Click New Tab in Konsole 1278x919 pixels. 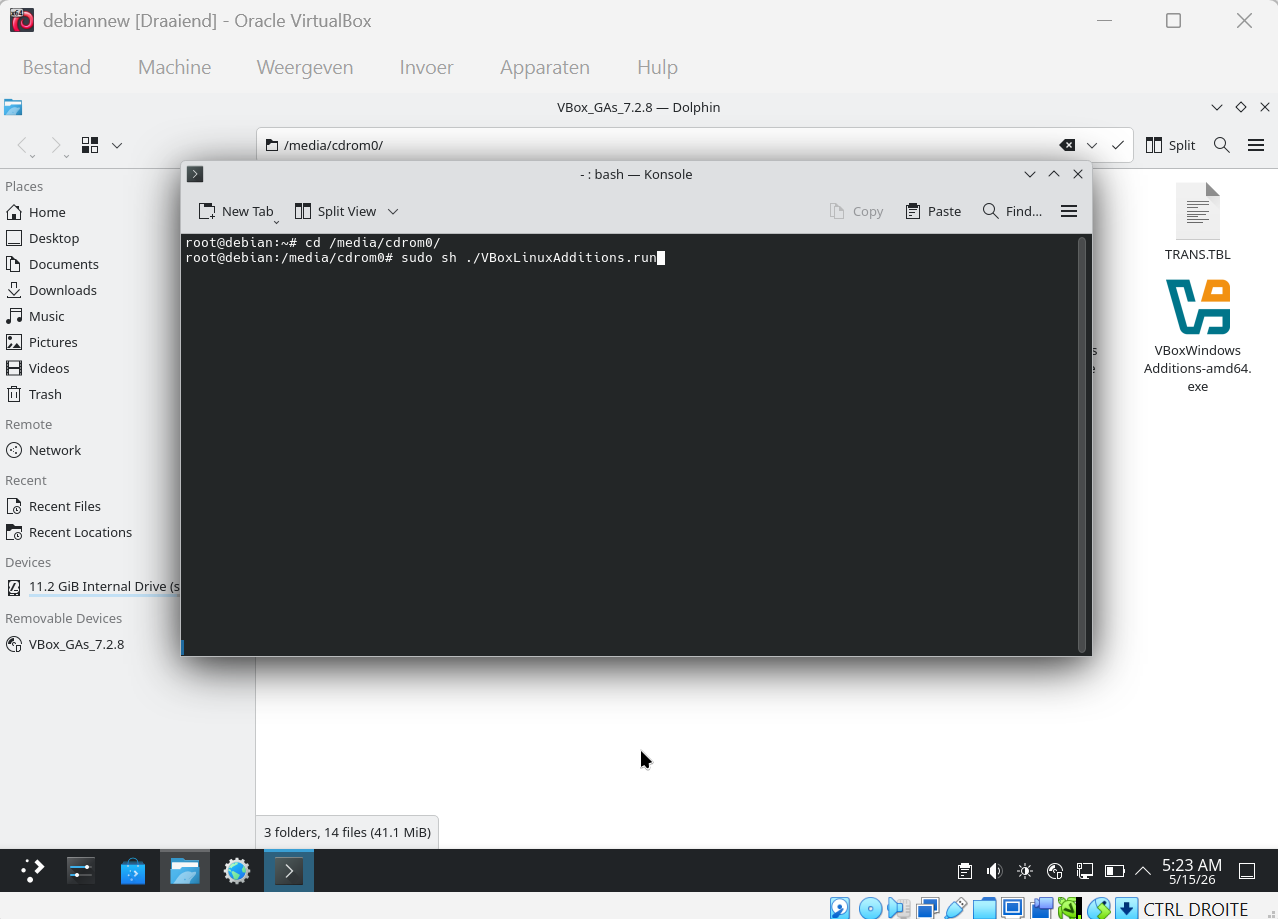[236, 211]
